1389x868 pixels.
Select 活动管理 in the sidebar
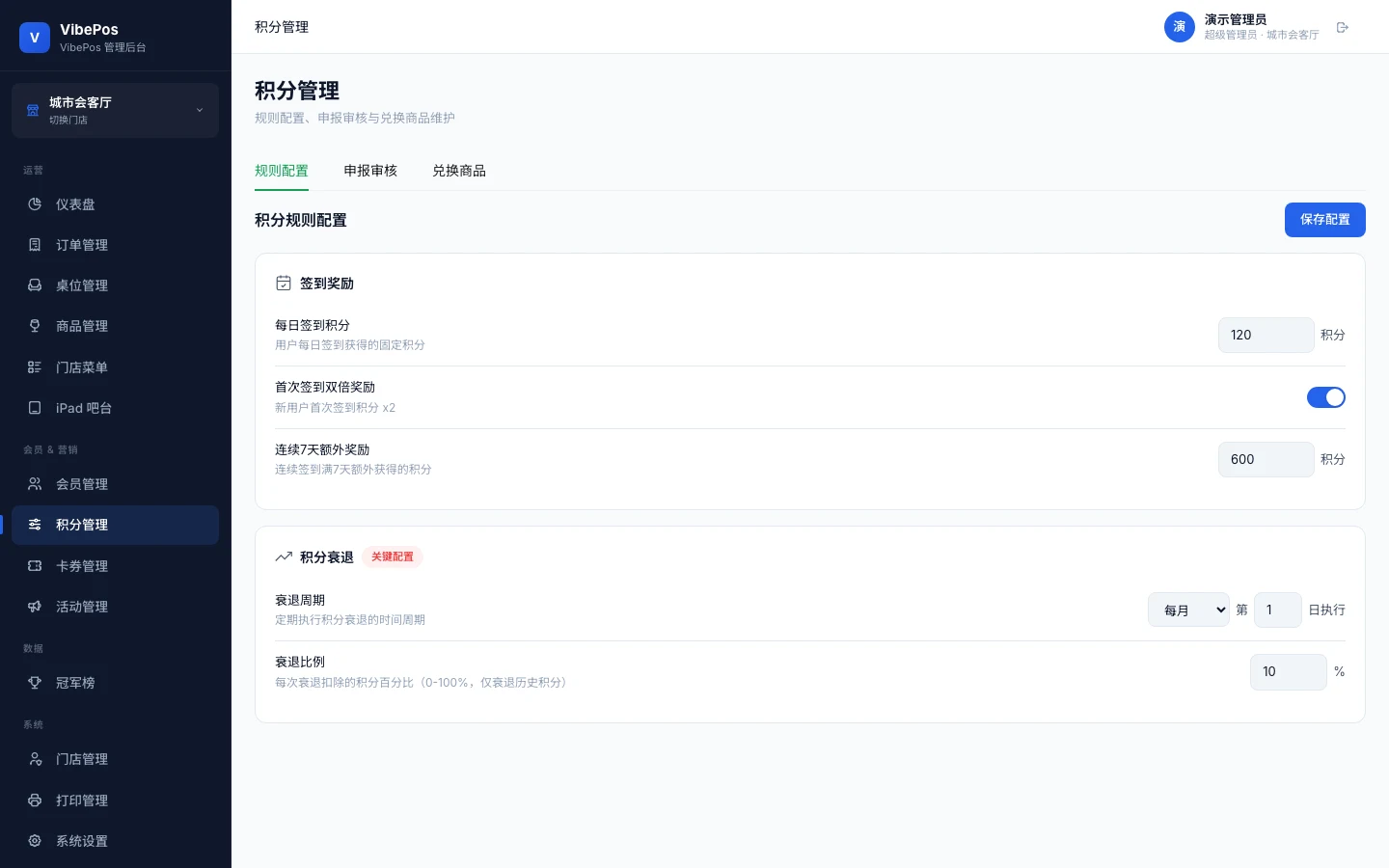pyautogui.click(x=116, y=607)
